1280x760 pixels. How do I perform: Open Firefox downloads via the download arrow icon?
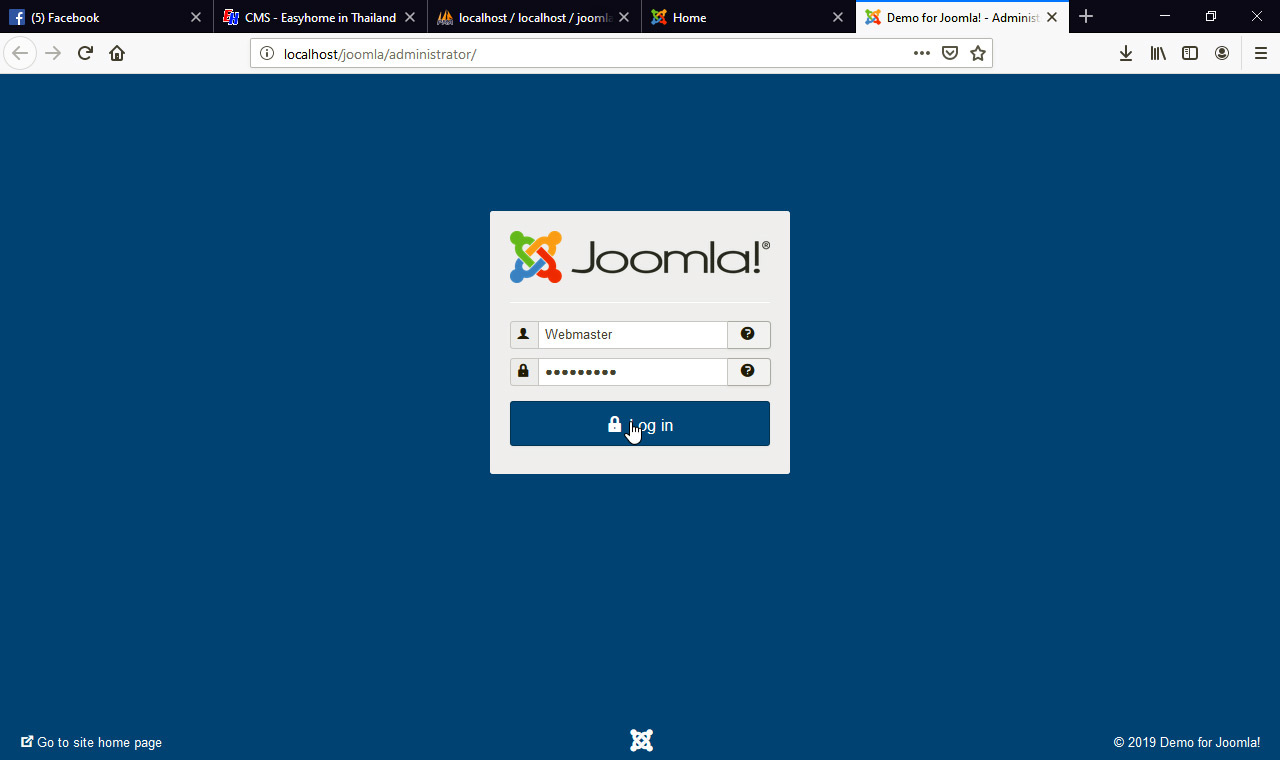(1126, 53)
